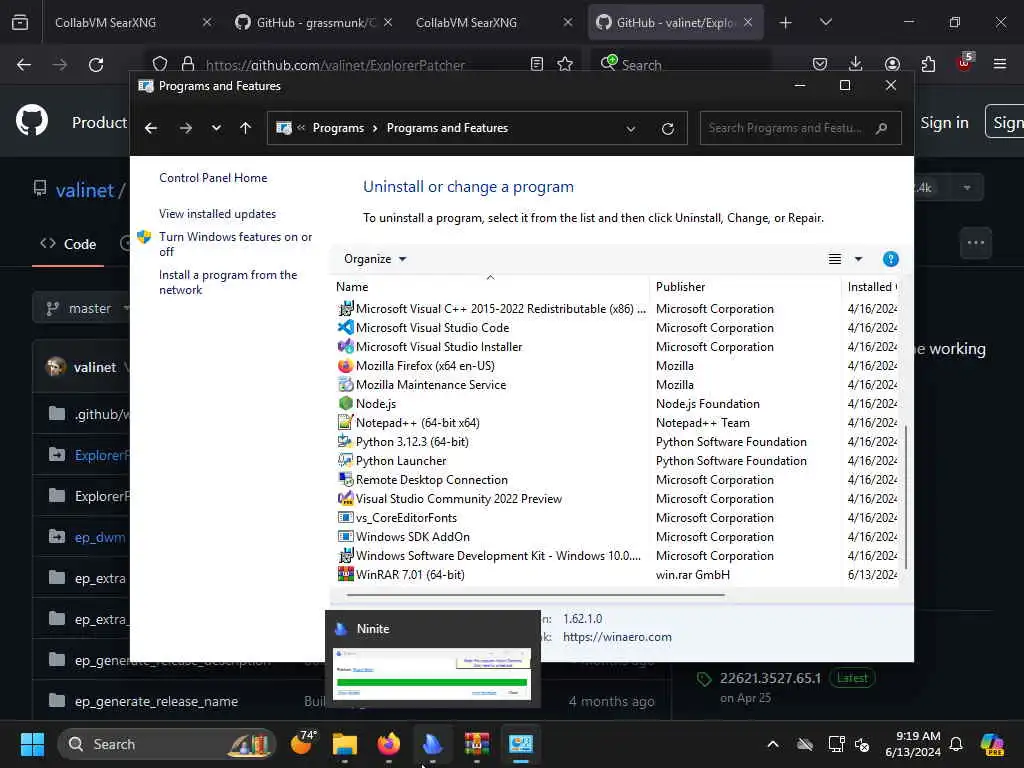The height and width of the screenshot is (768, 1024).
Task: Sort list by Installed On column header
Action: (871, 287)
